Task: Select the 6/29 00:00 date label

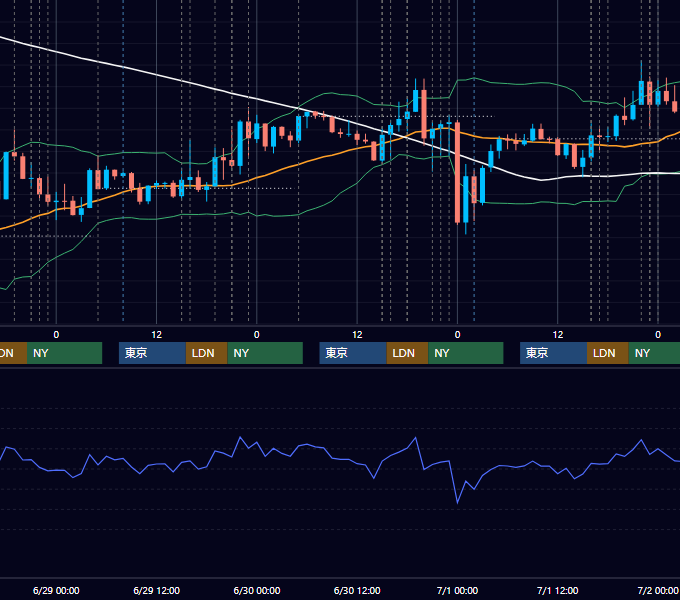Action: point(56,590)
